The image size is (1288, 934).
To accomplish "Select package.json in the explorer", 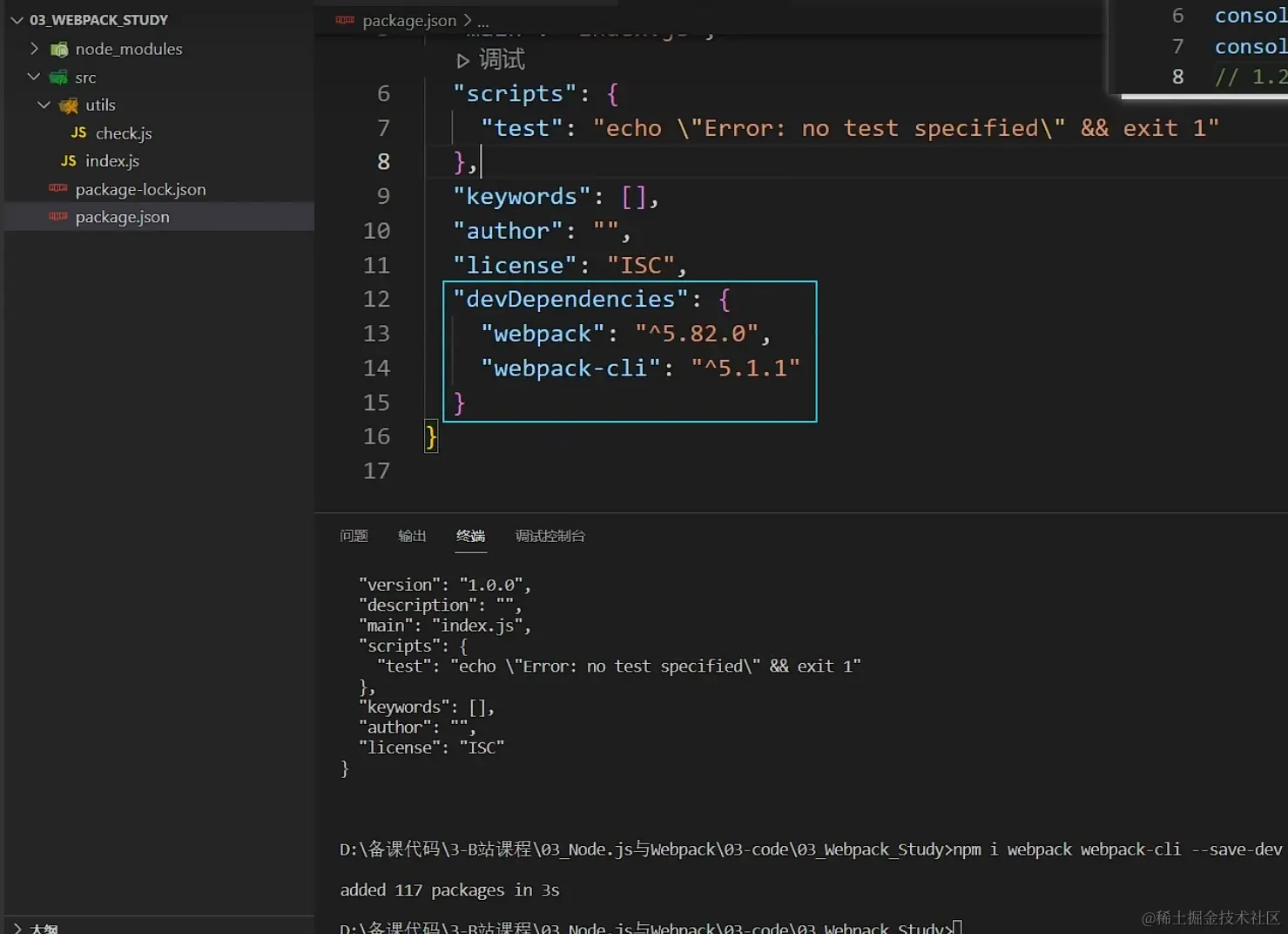I will (123, 217).
